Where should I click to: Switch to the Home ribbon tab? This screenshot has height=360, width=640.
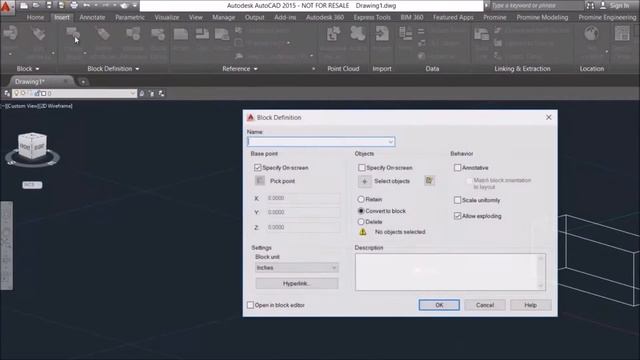(36, 18)
